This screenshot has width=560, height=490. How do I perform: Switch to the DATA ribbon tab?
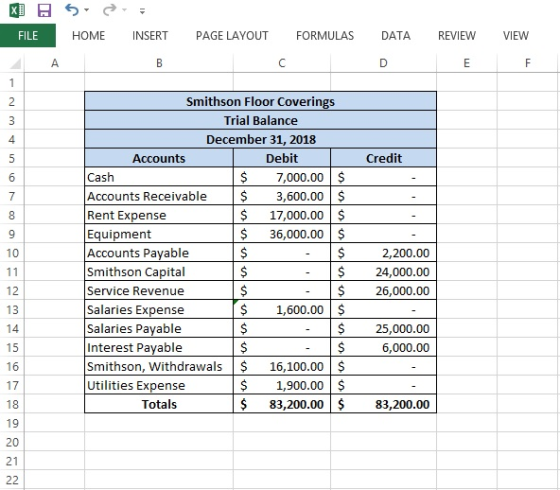[x=396, y=36]
